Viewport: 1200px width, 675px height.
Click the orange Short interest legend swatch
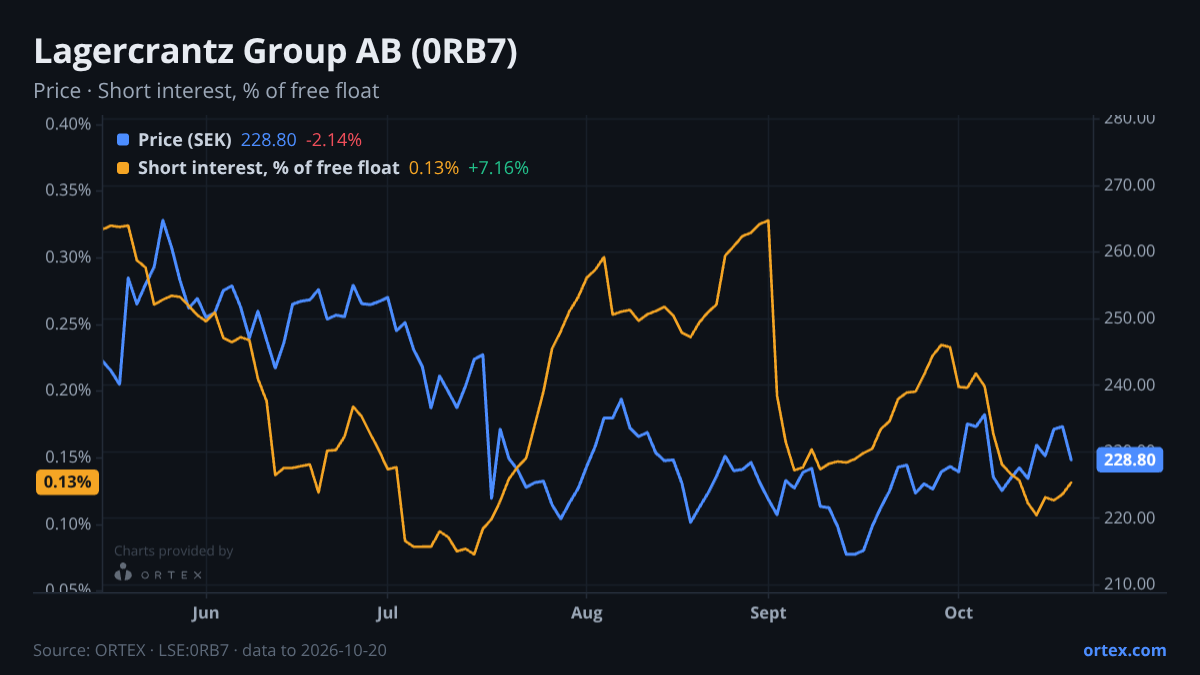point(123,168)
